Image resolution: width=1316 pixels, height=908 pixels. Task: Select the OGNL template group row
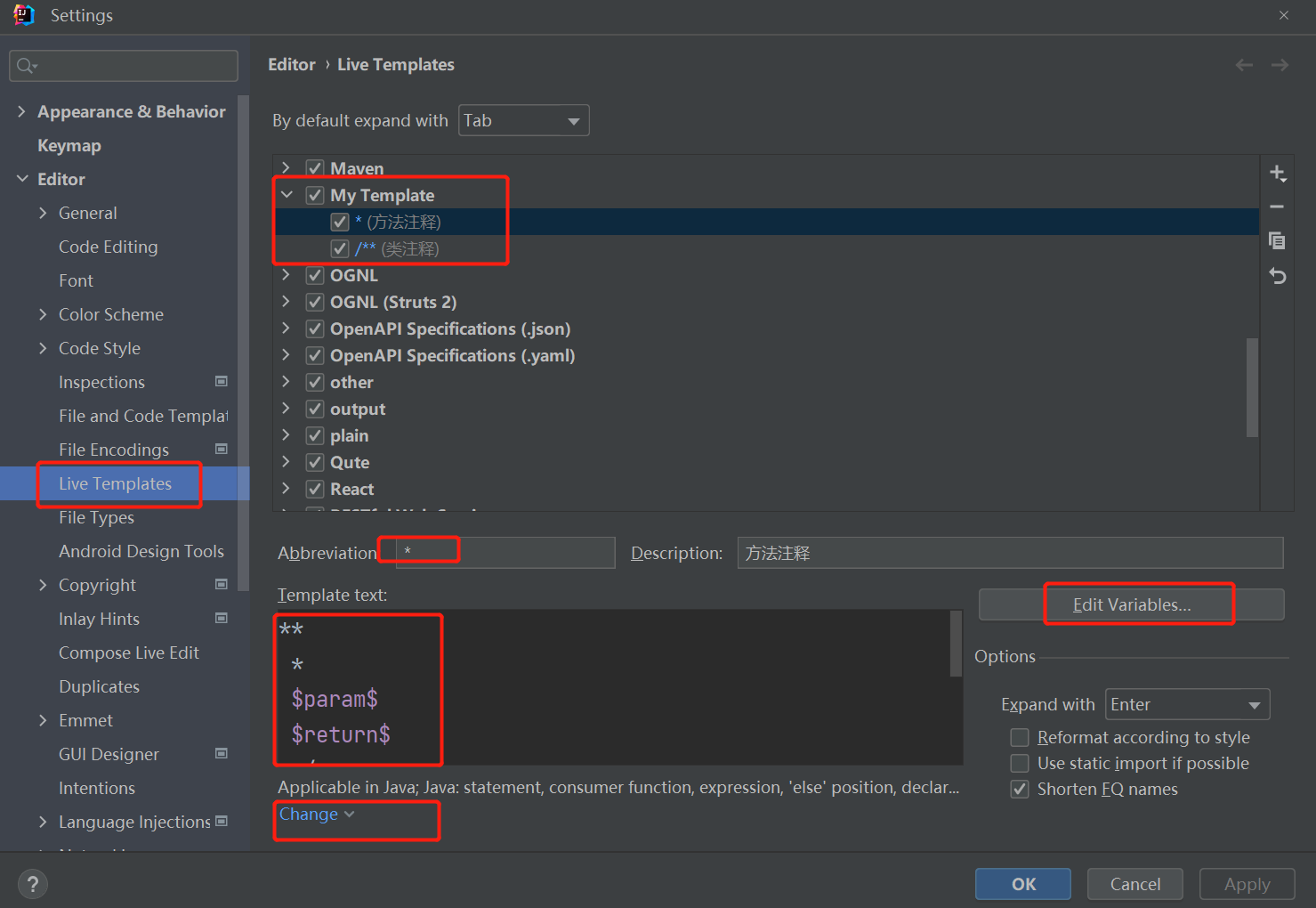point(767,275)
